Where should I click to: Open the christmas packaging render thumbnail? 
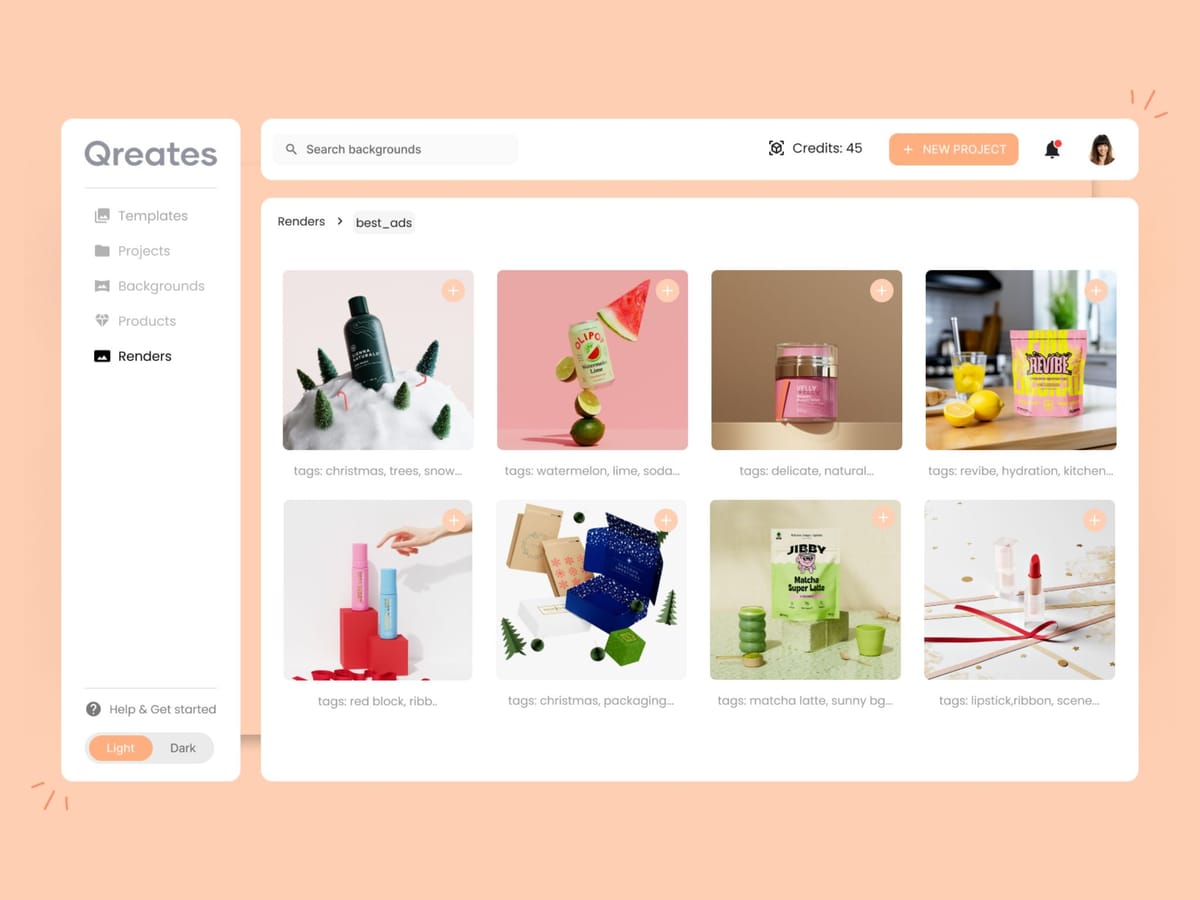[591, 590]
